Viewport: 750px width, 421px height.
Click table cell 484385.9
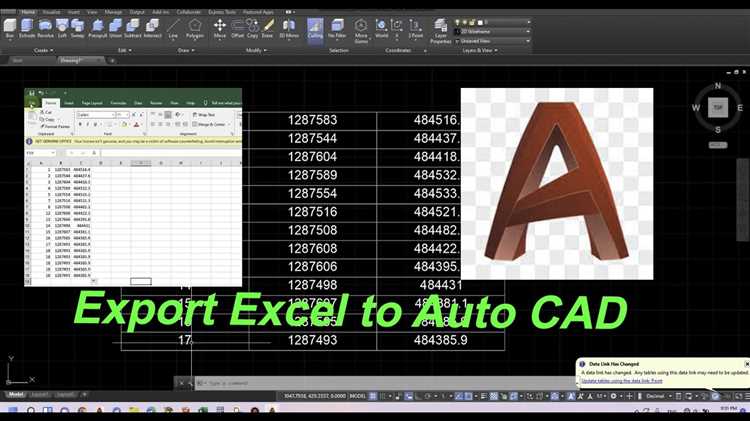[x=441, y=340]
